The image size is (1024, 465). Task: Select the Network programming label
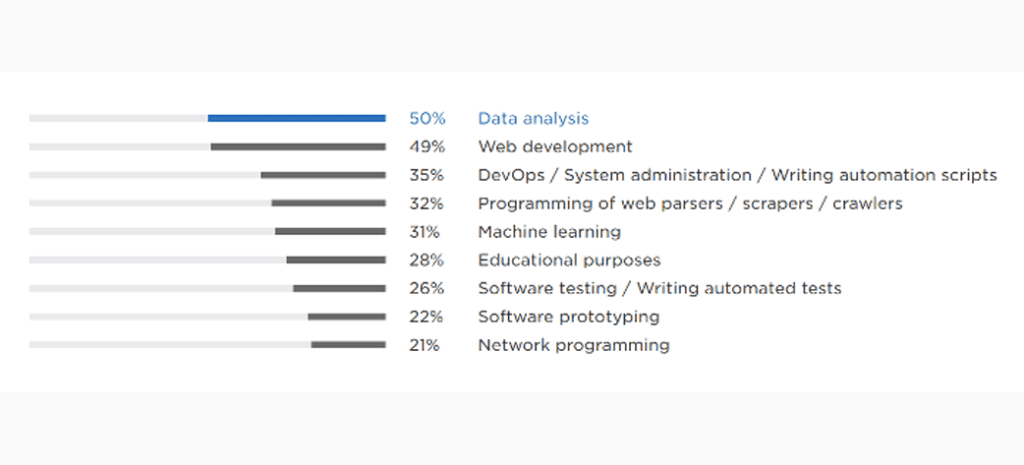pyautogui.click(x=573, y=345)
